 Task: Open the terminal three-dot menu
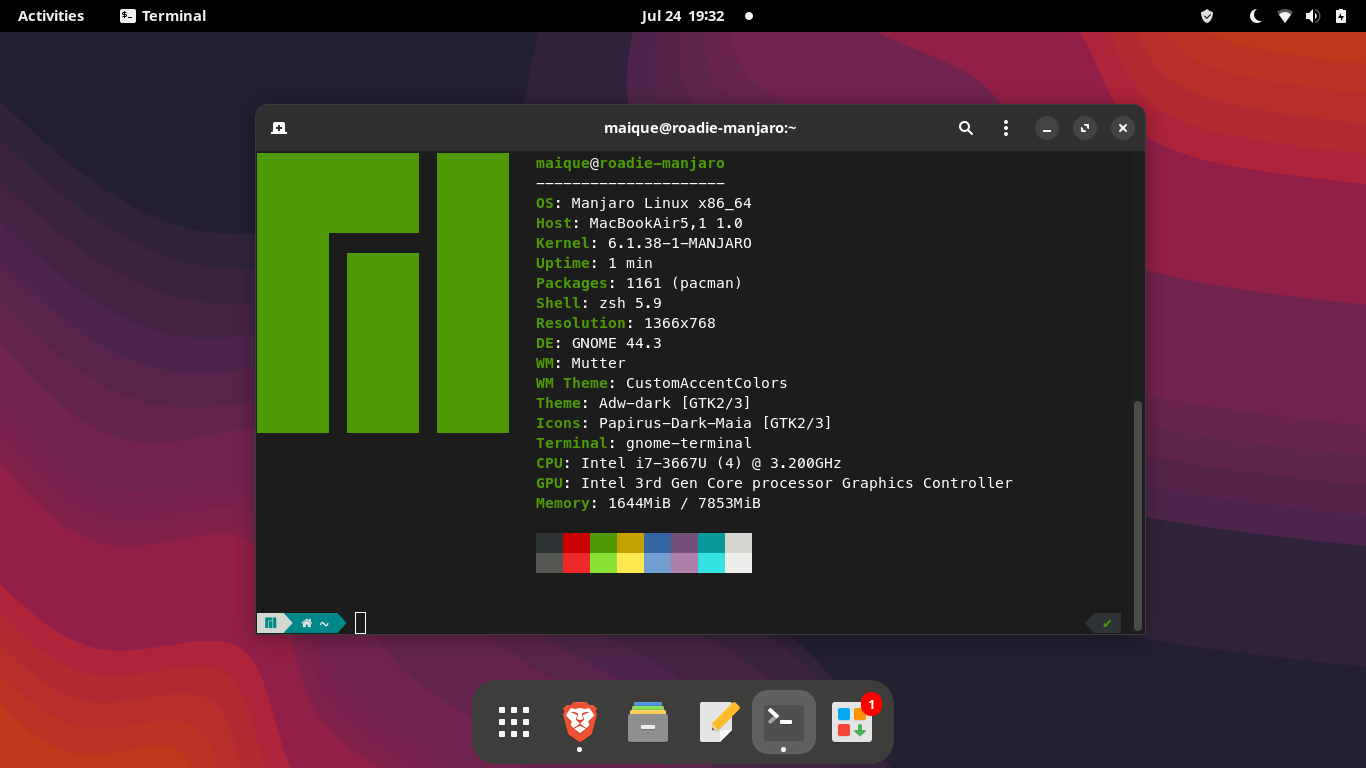pyautogui.click(x=1006, y=128)
